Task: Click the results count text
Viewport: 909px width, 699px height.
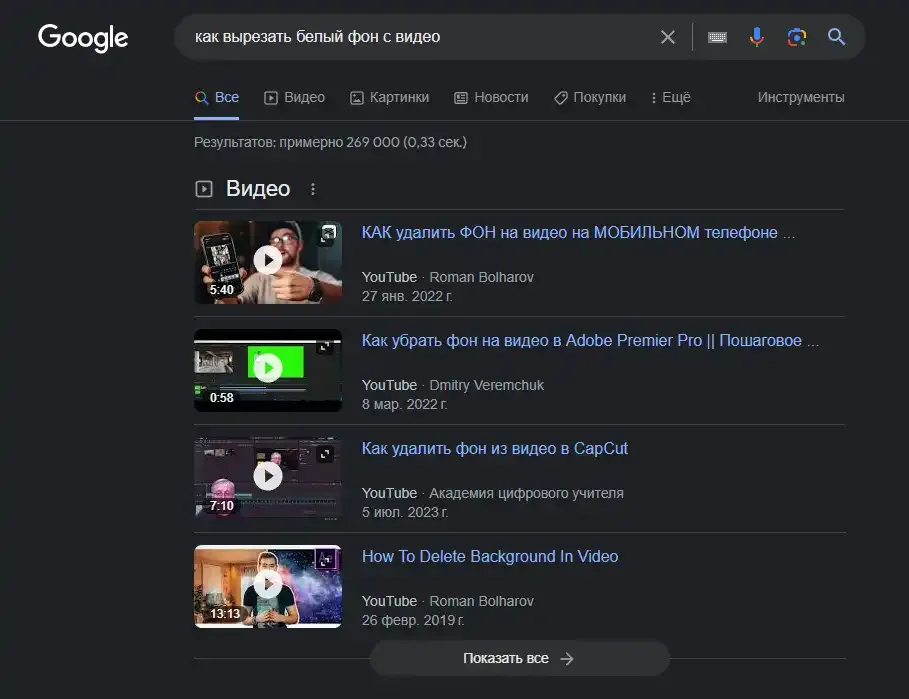Action: (x=330, y=142)
